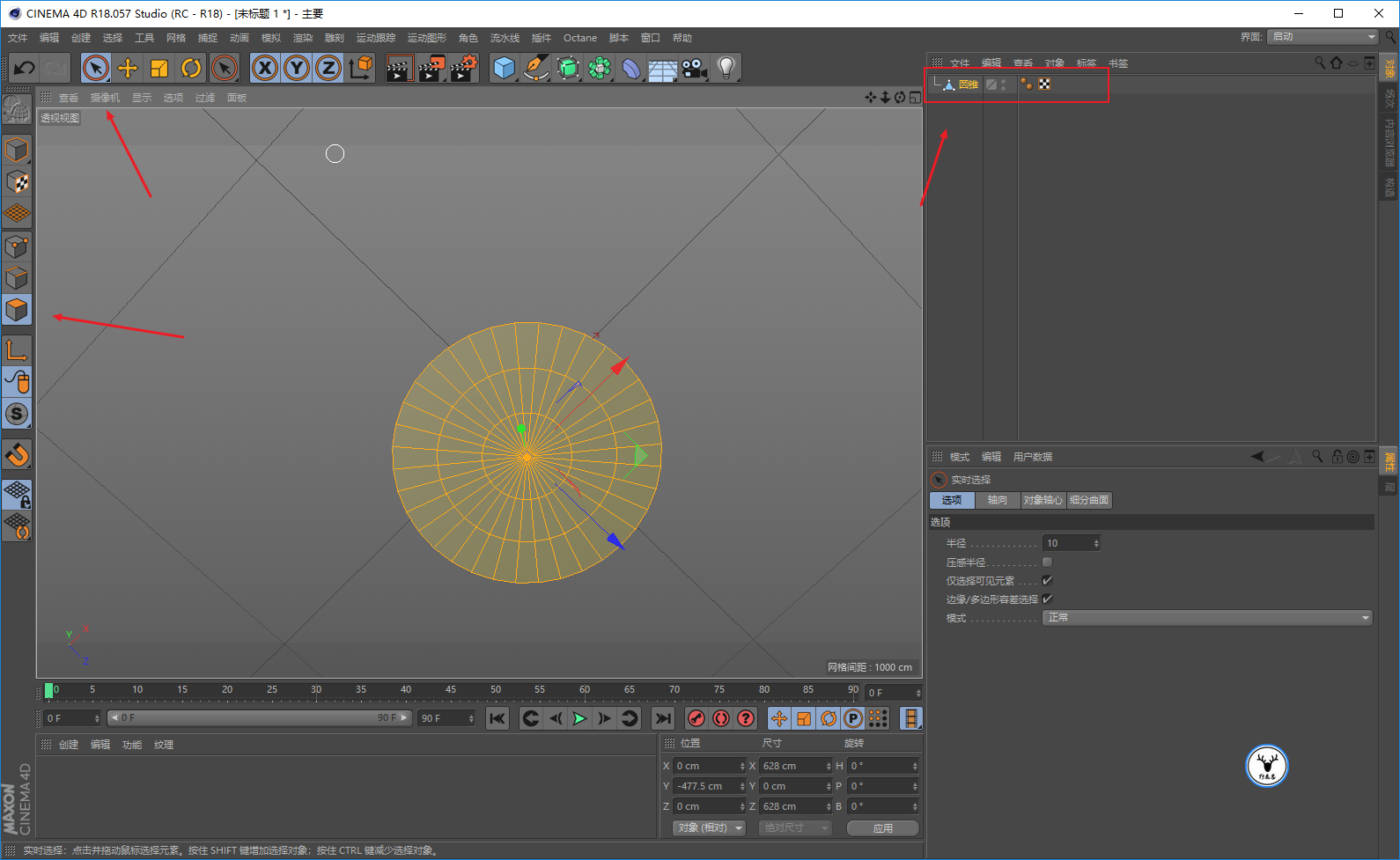This screenshot has height=860, width=1400.
Task: Click Render to Picture Viewer icon
Action: click(x=431, y=68)
